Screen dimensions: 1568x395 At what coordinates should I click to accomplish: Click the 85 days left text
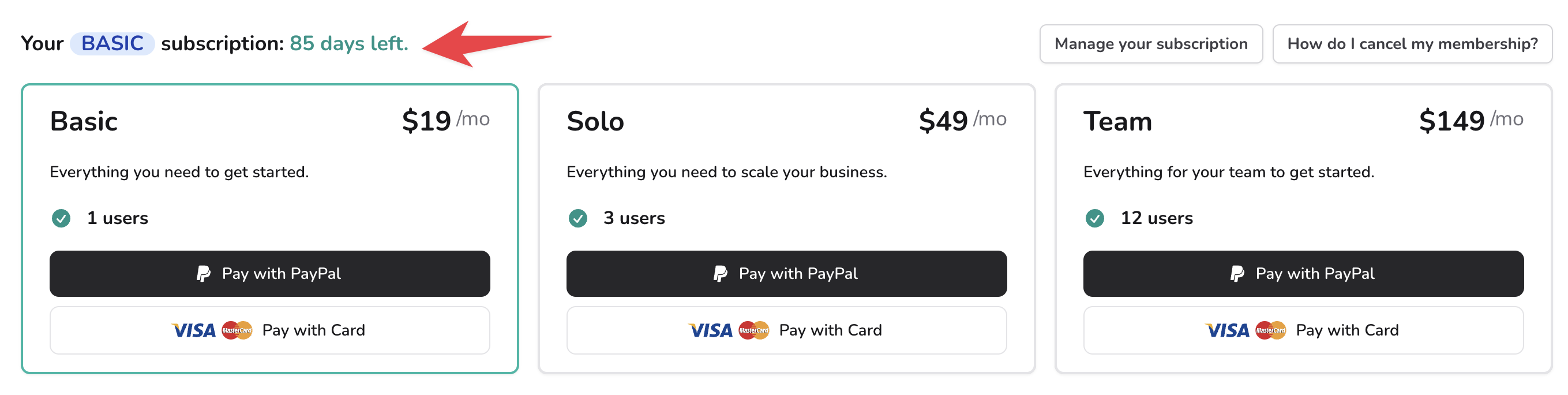click(349, 44)
